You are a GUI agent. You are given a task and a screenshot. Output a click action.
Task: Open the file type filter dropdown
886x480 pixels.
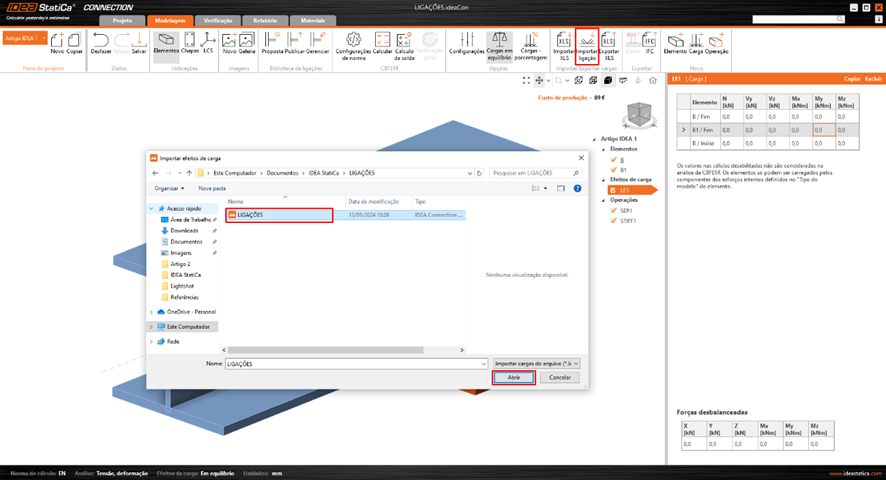[536, 363]
